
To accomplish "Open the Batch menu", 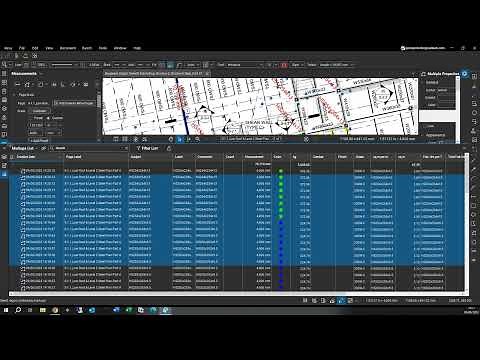I will (87, 48).
